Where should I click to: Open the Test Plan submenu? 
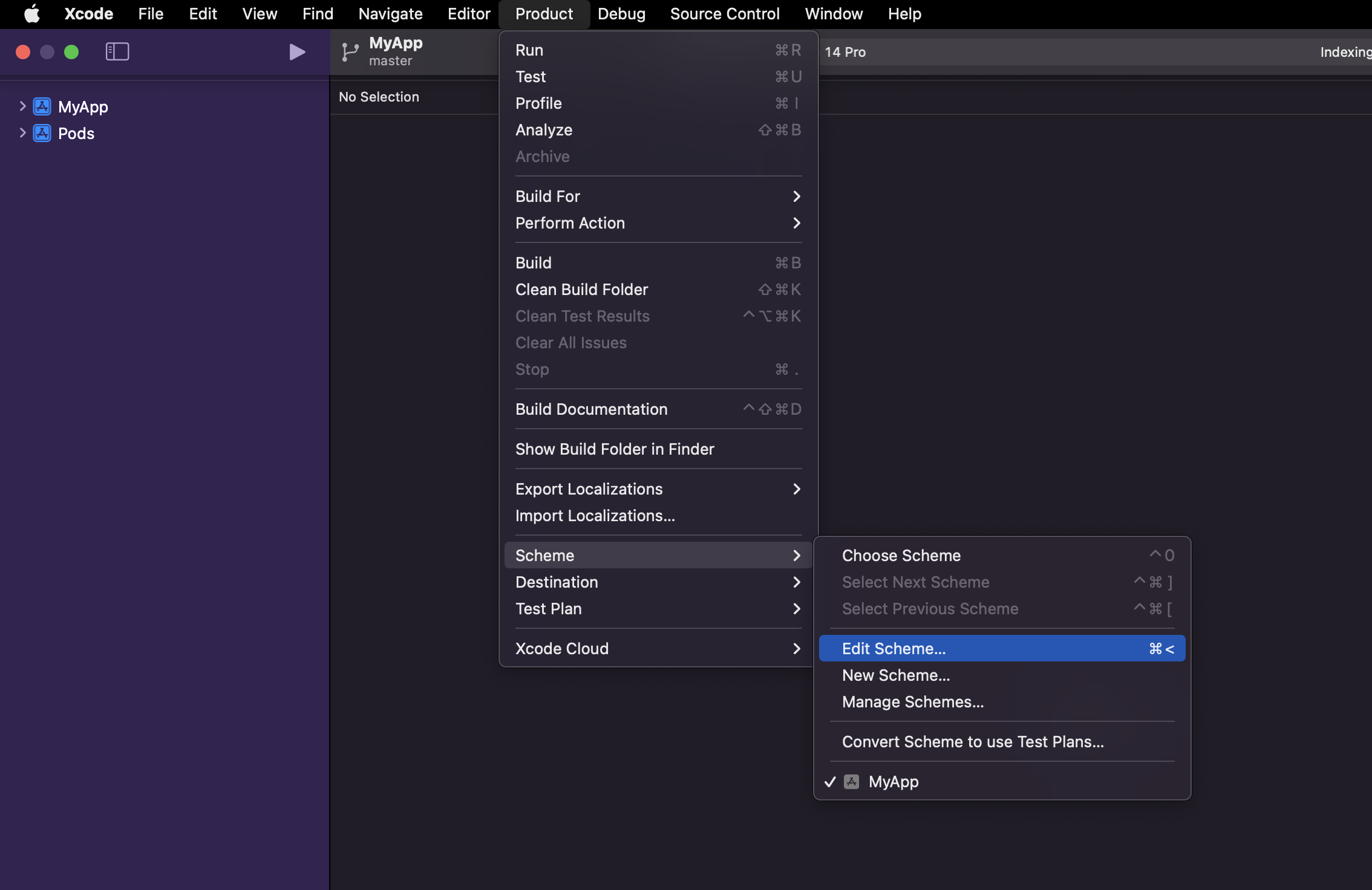tap(658, 609)
